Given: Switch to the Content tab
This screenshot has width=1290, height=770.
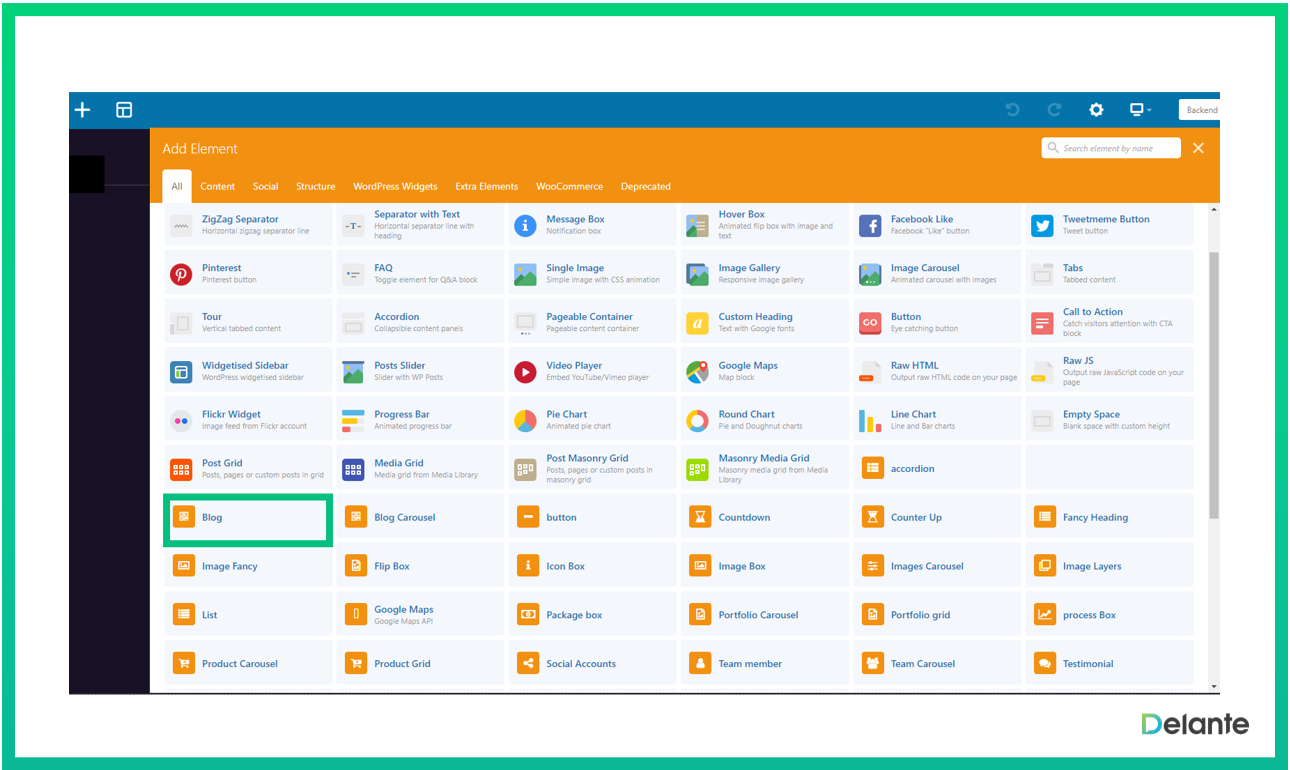Looking at the screenshot, I should coord(218,186).
